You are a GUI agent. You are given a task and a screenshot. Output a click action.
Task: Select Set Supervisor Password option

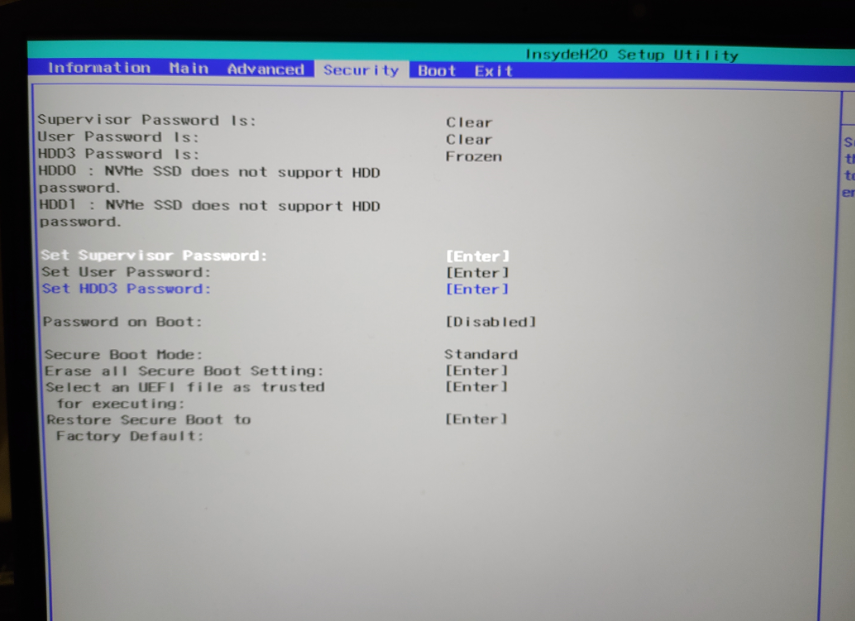154,255
